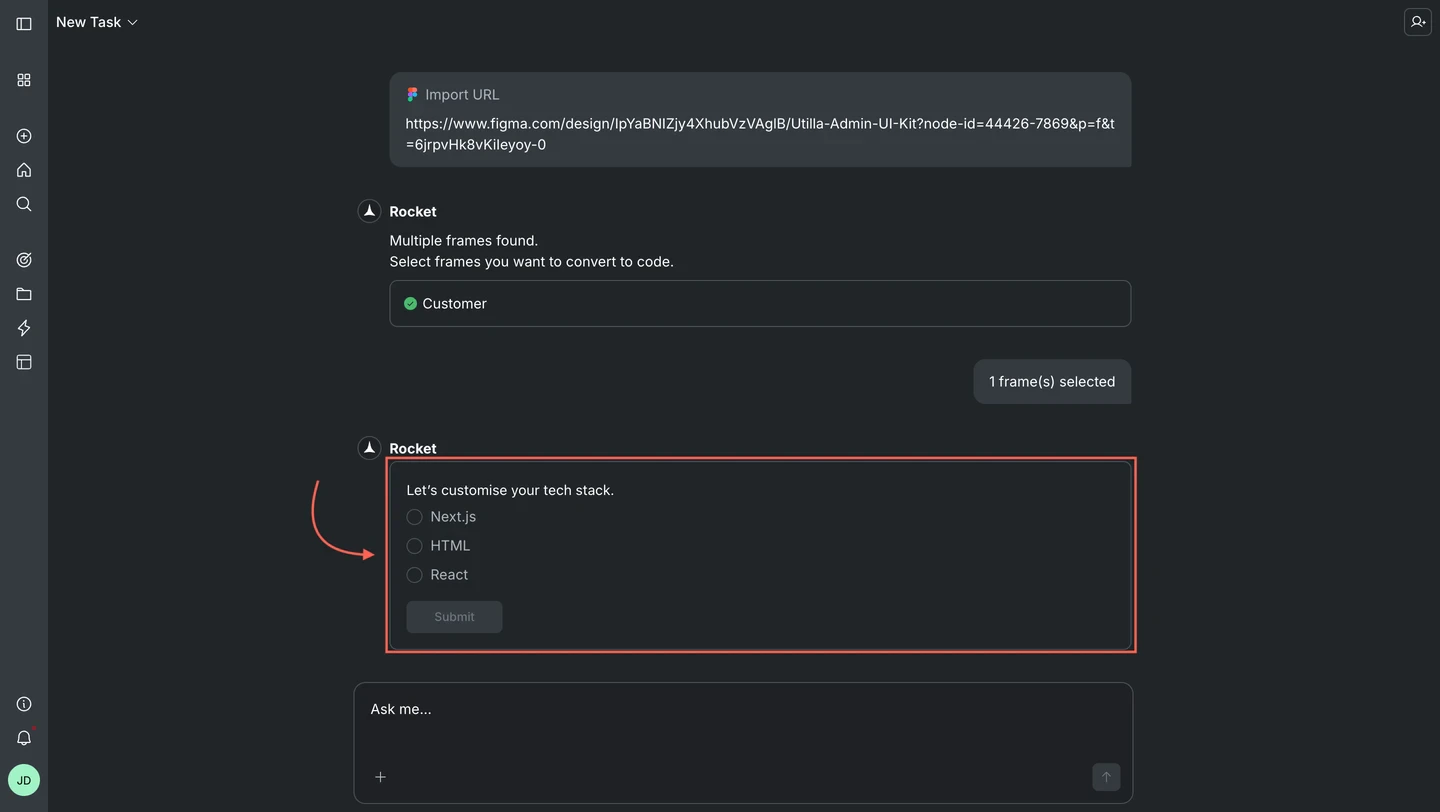
Task: Send the chat message with the arrow
Action: click(x=1106, y=777)
